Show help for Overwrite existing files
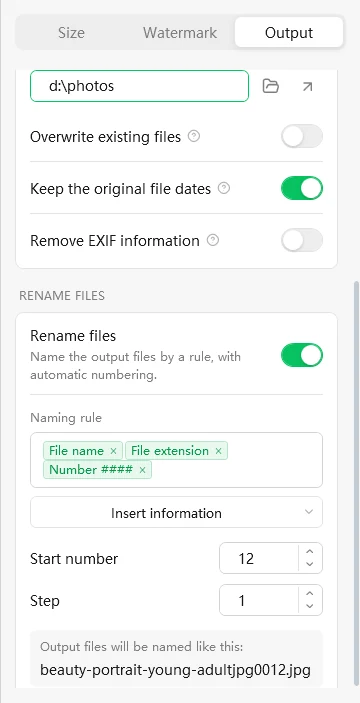Viewport: 360px width, 703px height. (194, 136)
